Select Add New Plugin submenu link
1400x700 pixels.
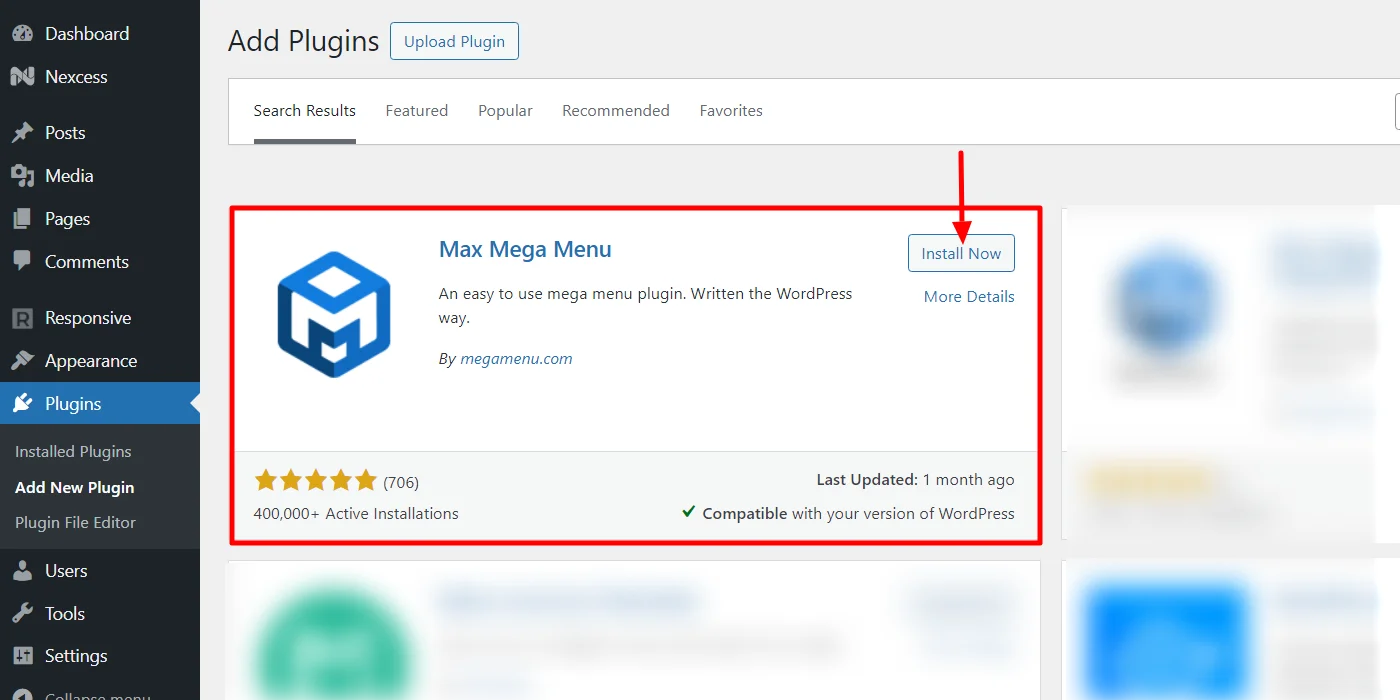(75, 487)
